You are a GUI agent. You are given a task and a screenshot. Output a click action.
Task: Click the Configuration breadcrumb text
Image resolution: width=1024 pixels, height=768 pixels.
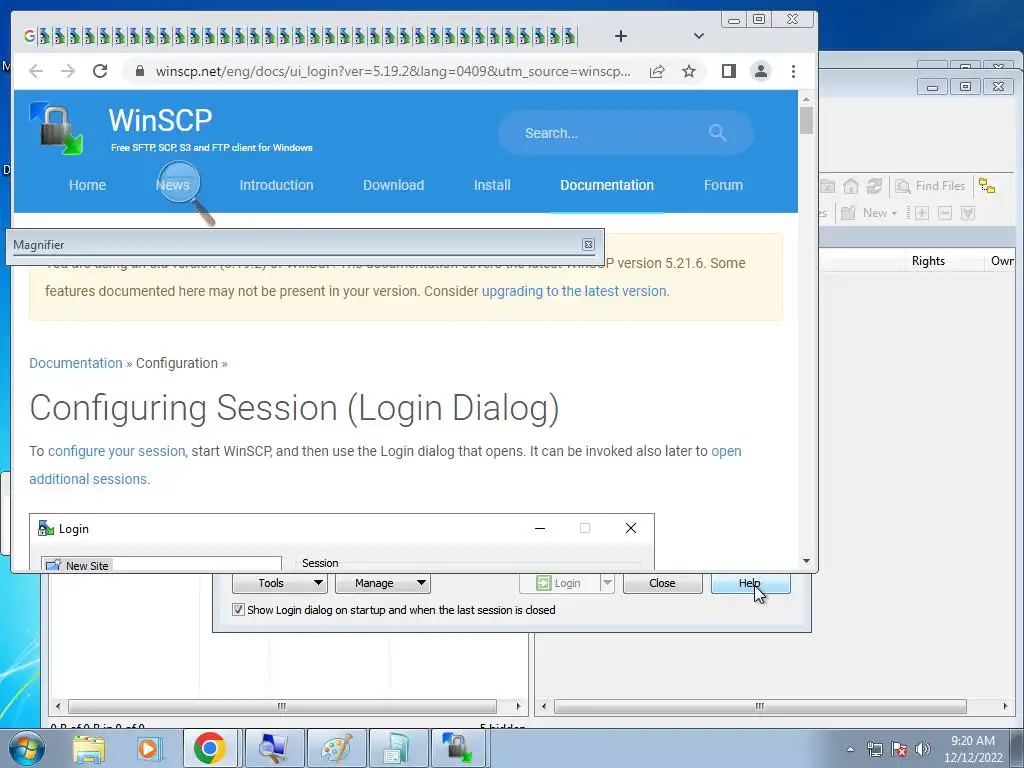point(177,363)
